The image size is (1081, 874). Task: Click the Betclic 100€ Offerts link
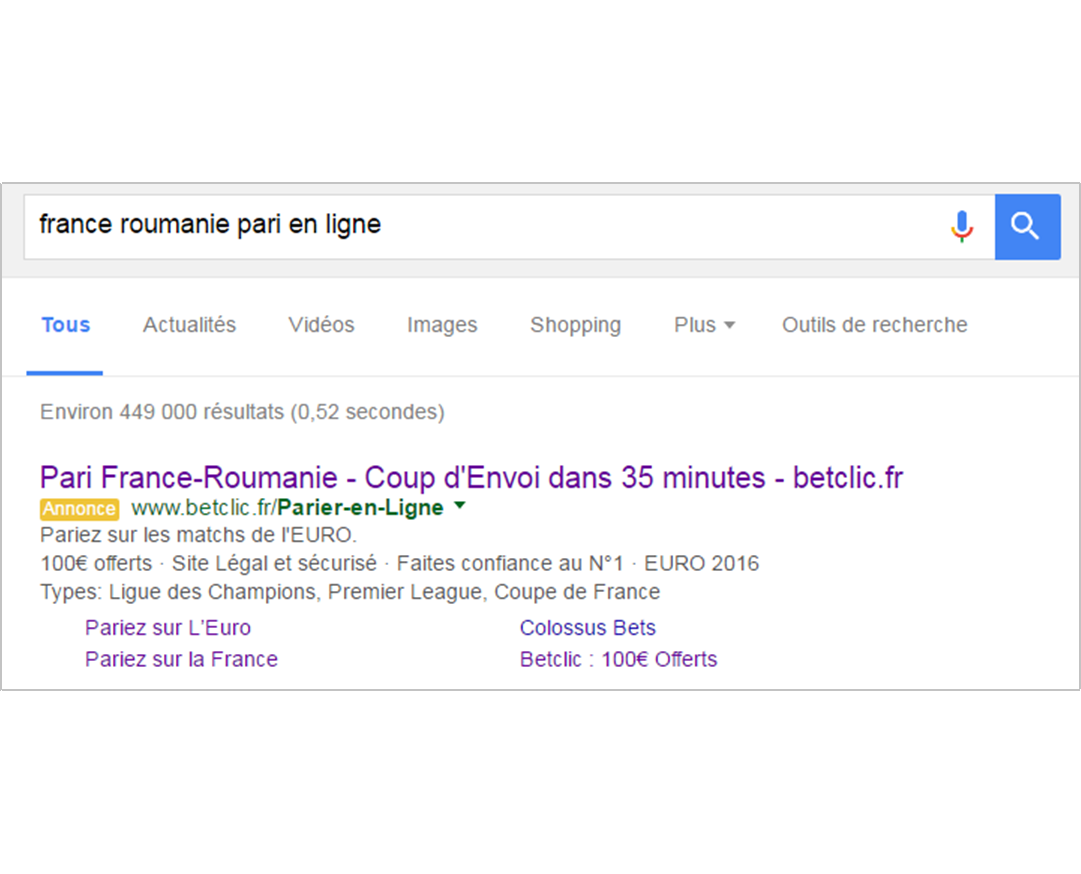[618, 659]
